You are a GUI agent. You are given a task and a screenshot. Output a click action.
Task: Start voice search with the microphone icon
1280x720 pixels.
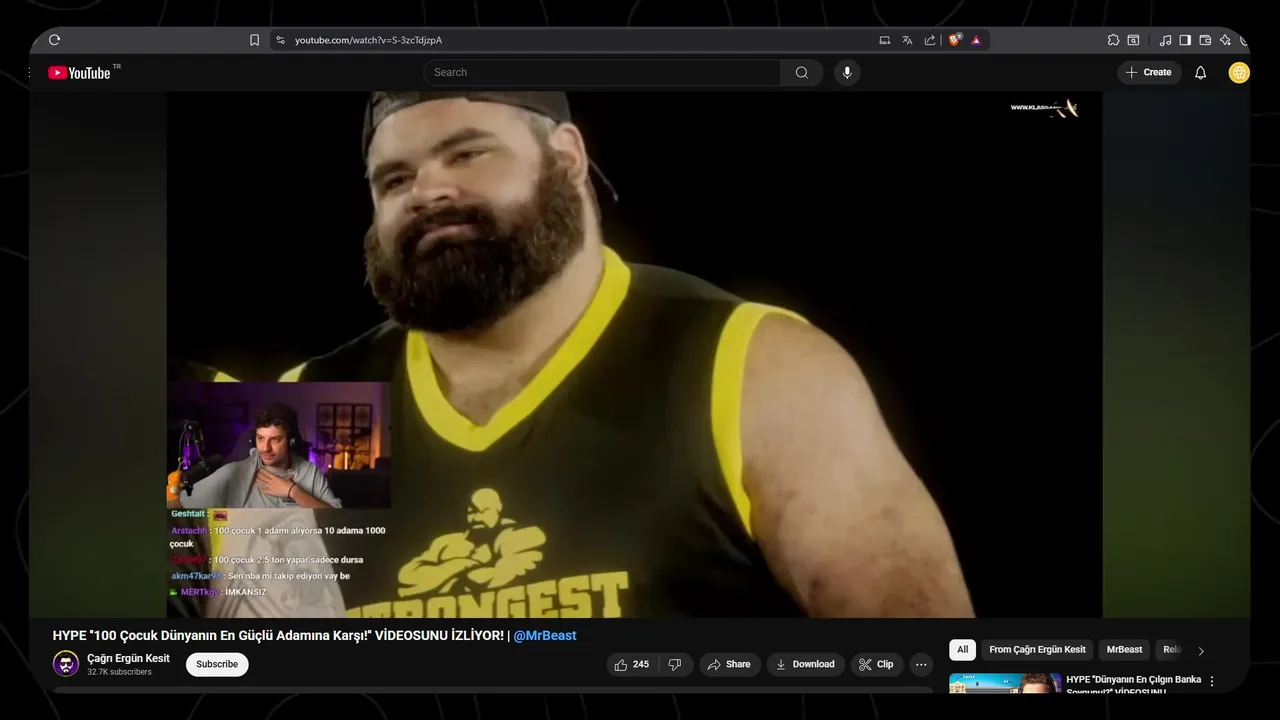pos(847,72)
